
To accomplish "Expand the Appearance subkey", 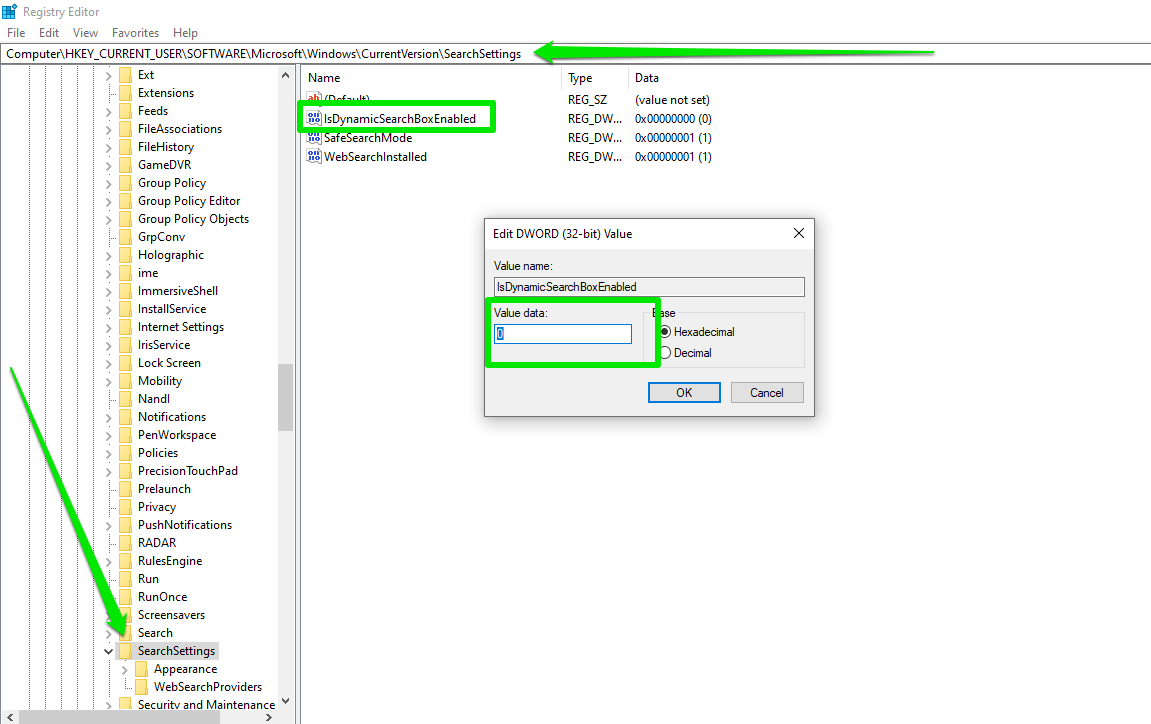I will 125,670.
